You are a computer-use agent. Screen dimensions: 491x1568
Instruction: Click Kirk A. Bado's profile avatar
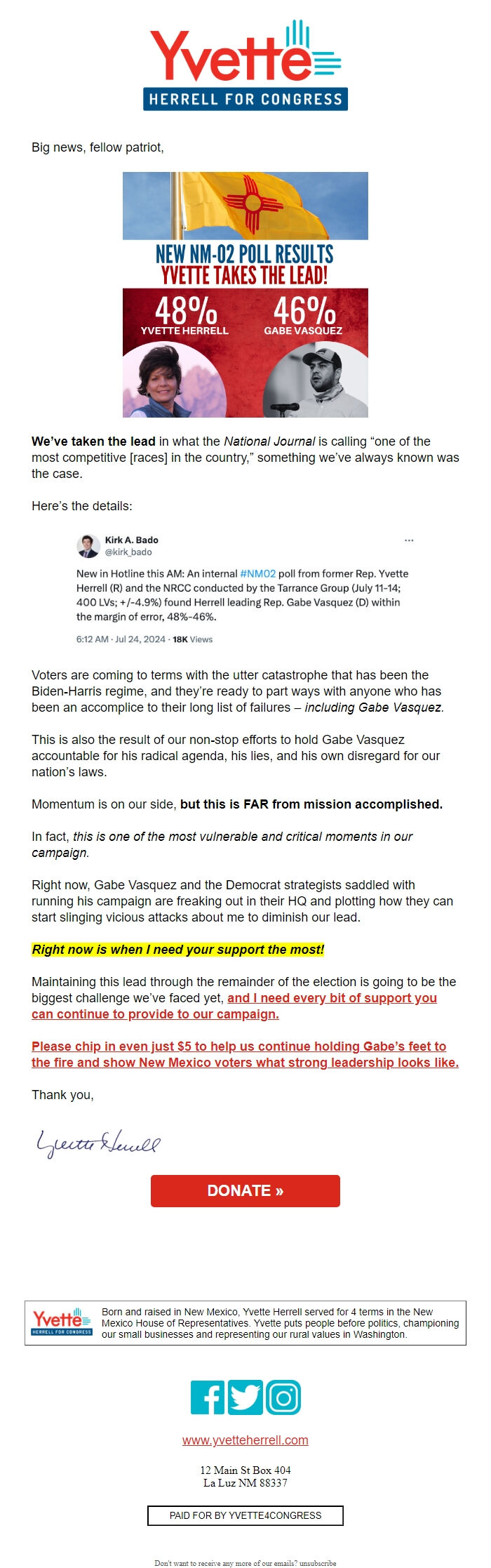click(x=88, y=545)
